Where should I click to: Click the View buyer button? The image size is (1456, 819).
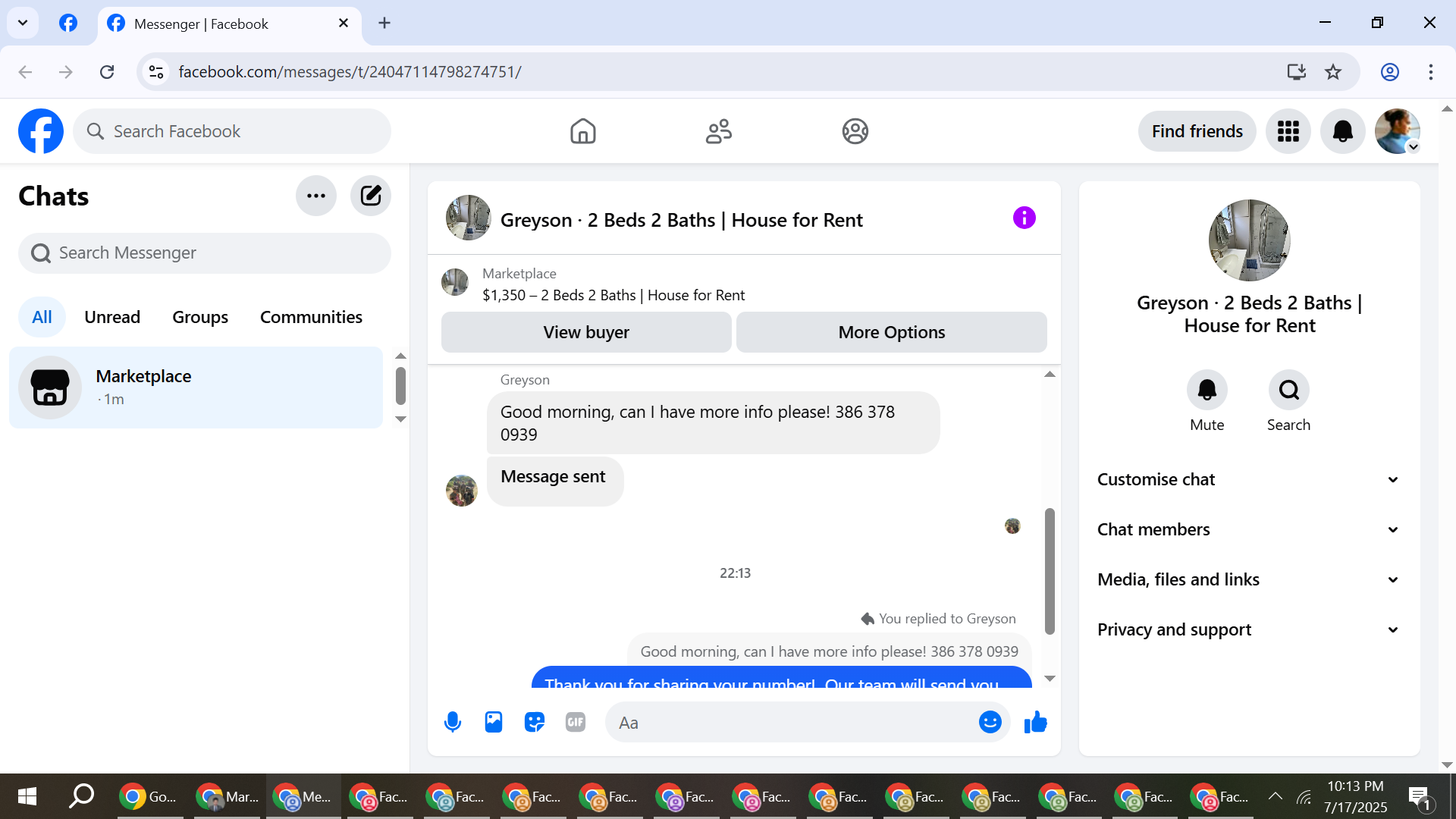(x=586, y=332)
